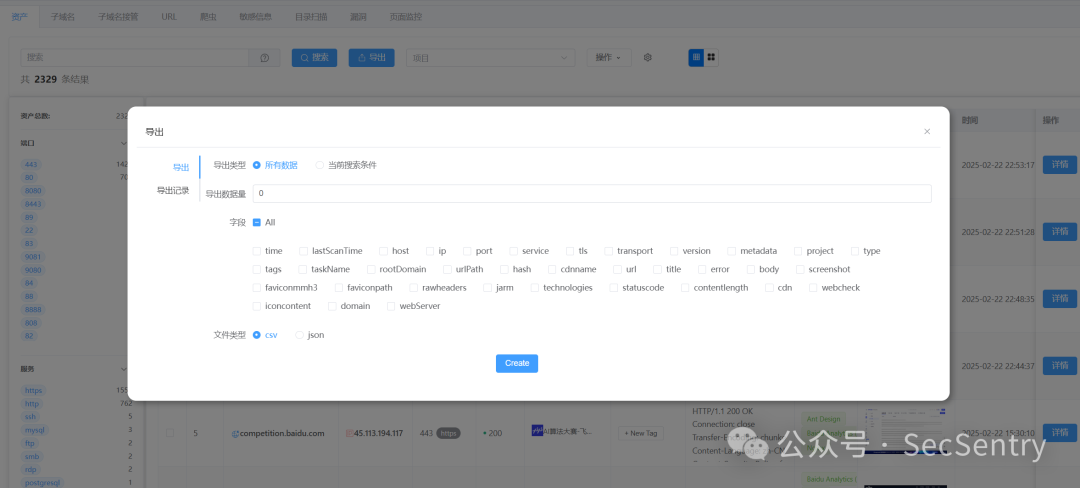
Task: Open the 项目 dropdown
Action: 490,58
